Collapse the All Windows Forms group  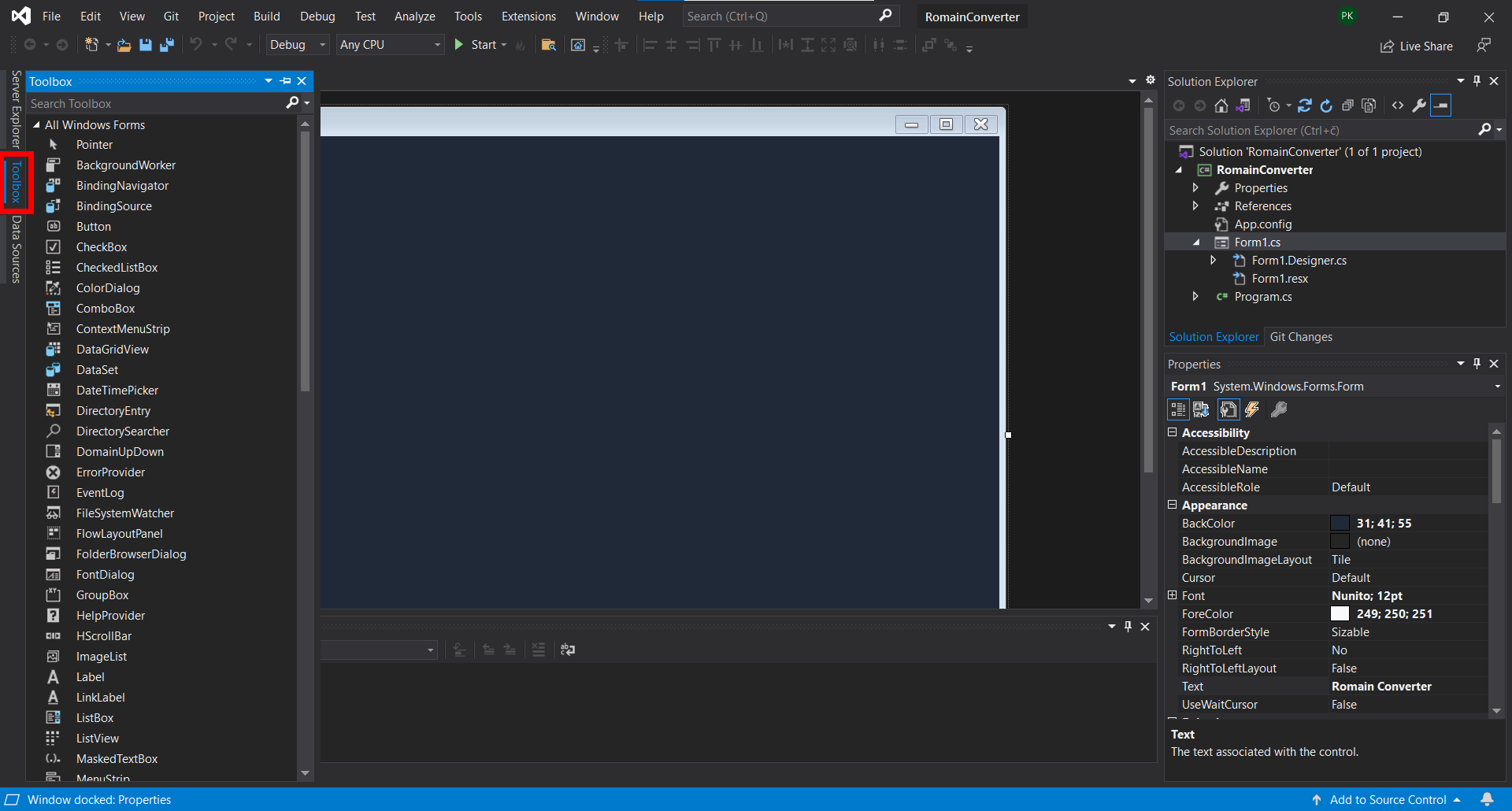click(x=36, y=125)
